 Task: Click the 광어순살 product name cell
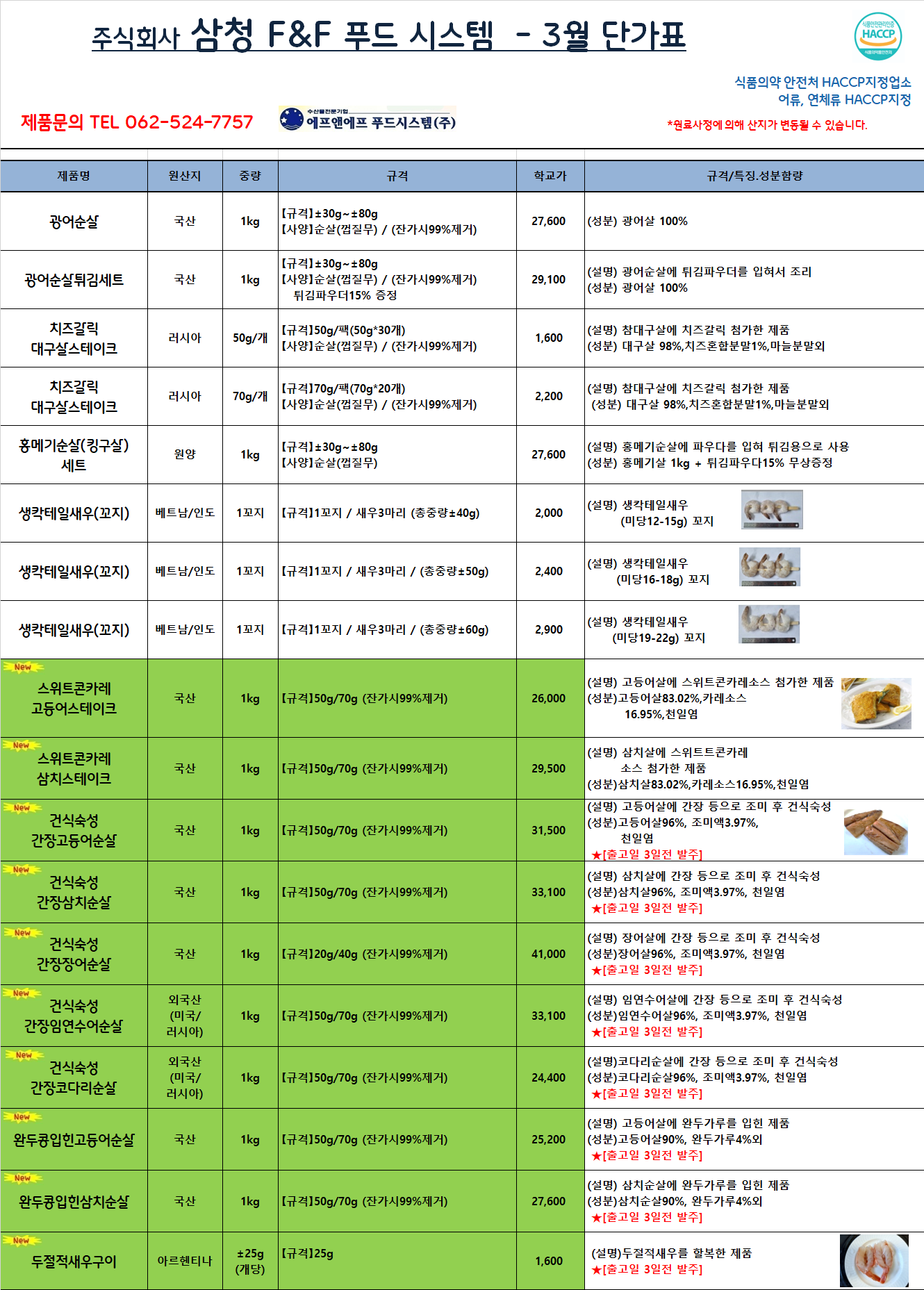[x=74, y=222]
